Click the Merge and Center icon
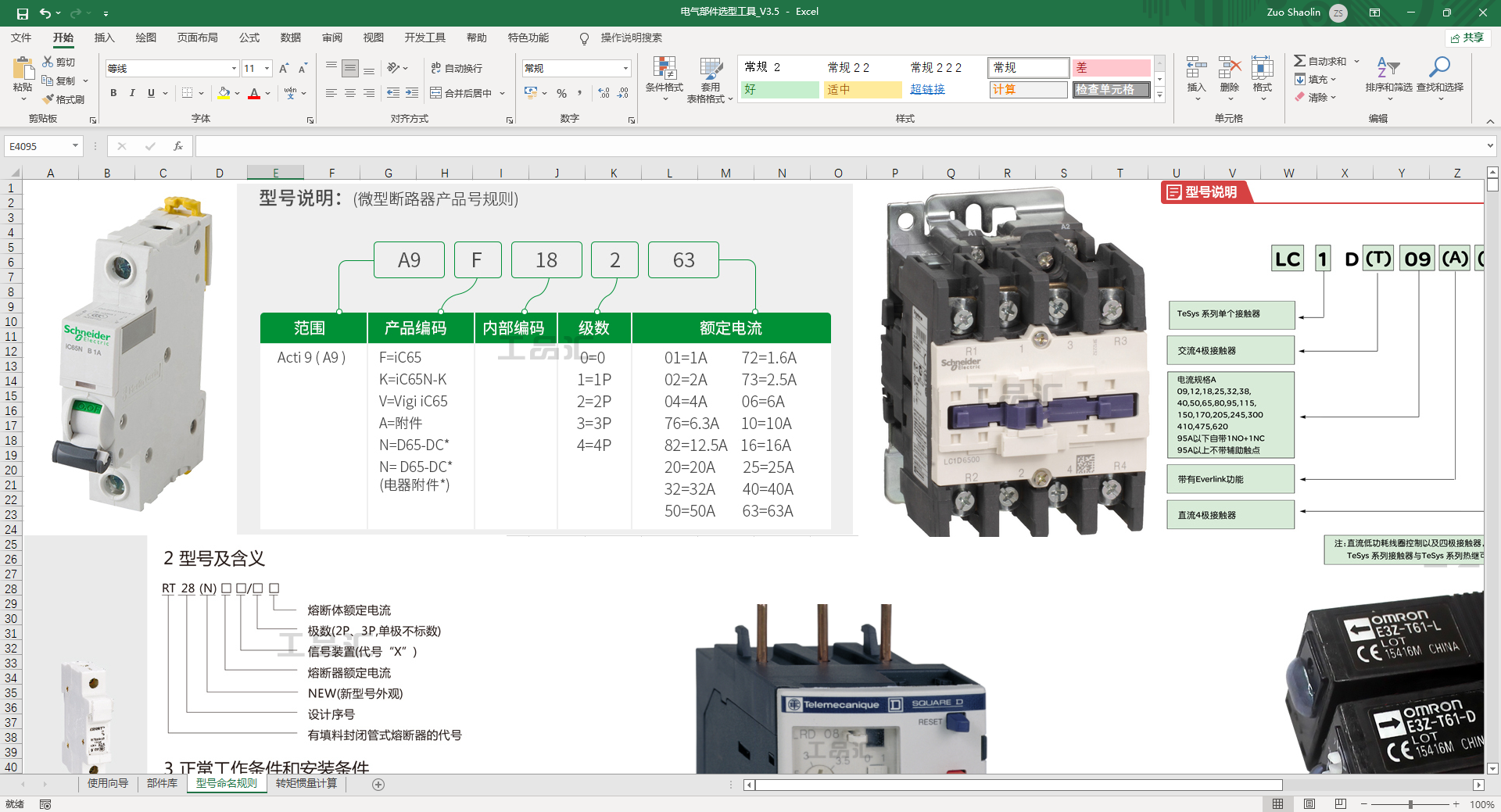The width and height of the screenshot is (1501, 812). pyautogui.click(x=436, y=93)
